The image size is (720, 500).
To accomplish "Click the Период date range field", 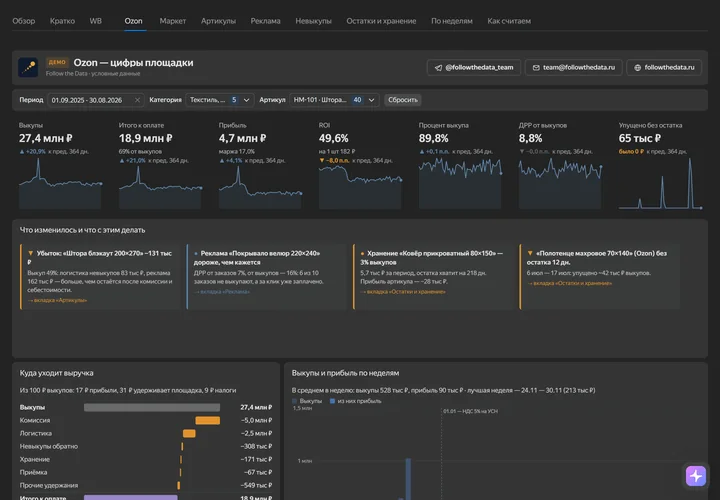I will point(96,100).
